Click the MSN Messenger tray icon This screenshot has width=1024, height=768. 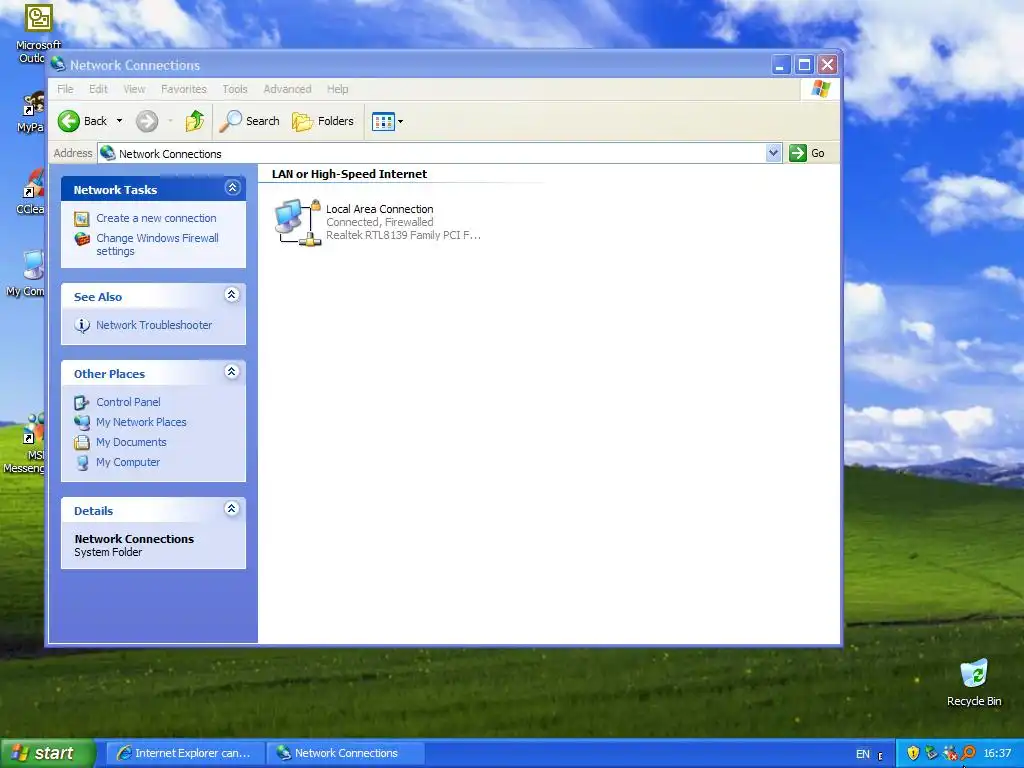[950, 753]
